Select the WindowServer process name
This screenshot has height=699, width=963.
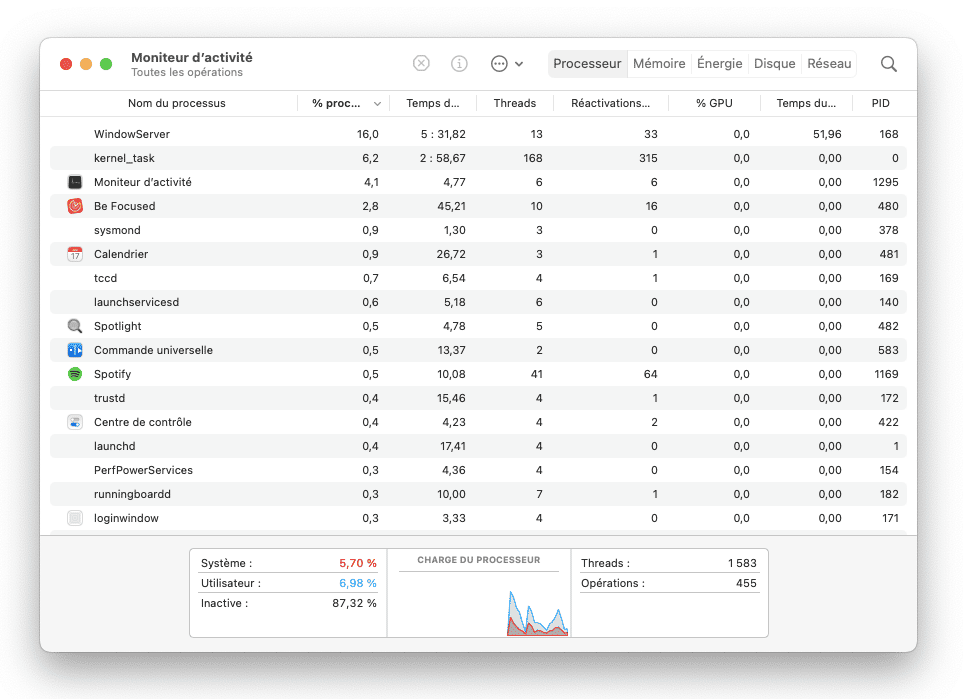[131, 134]
